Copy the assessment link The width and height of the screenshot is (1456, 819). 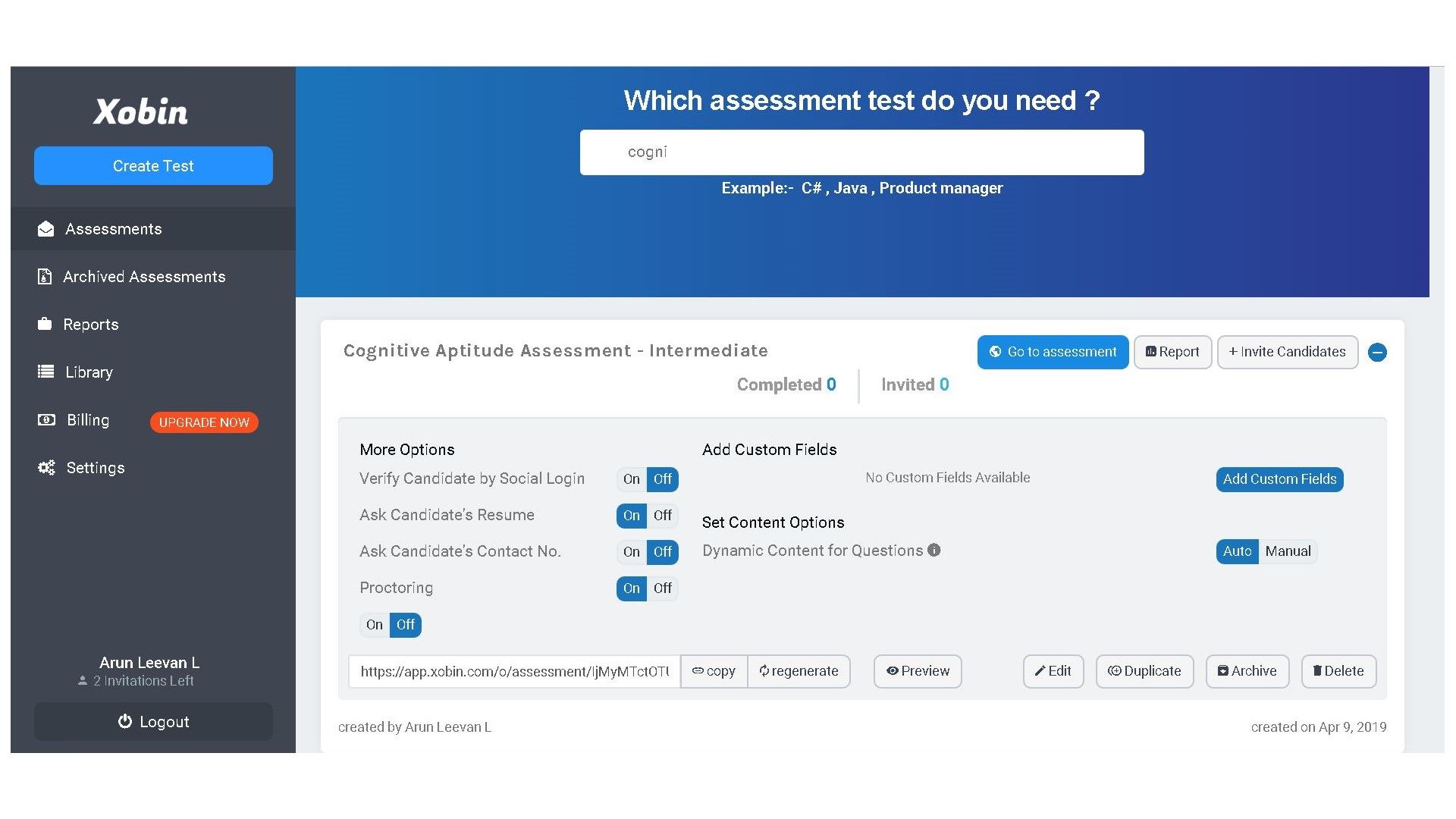click(714, 671)
